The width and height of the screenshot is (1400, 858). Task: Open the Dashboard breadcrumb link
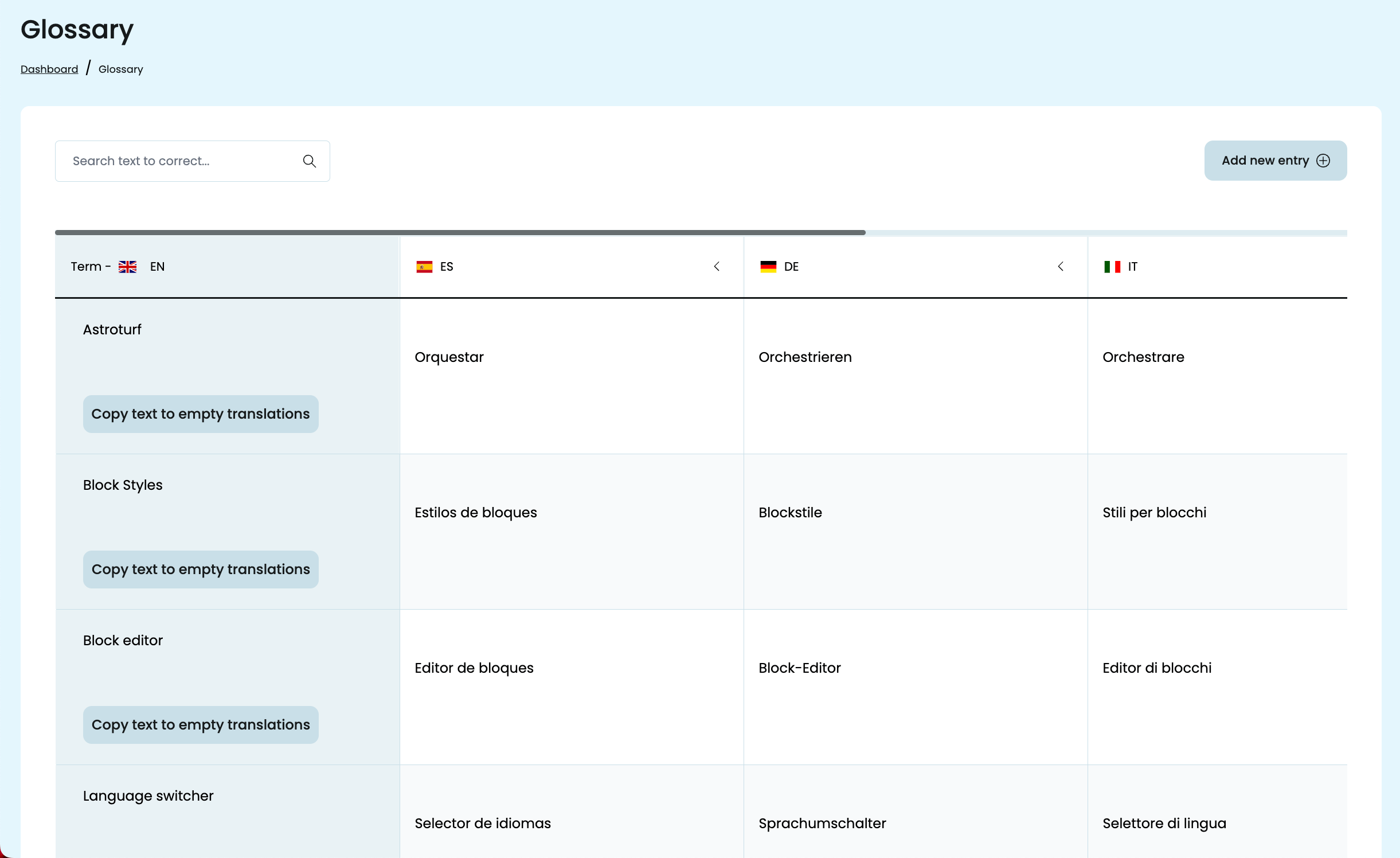(x=49, y=69)
